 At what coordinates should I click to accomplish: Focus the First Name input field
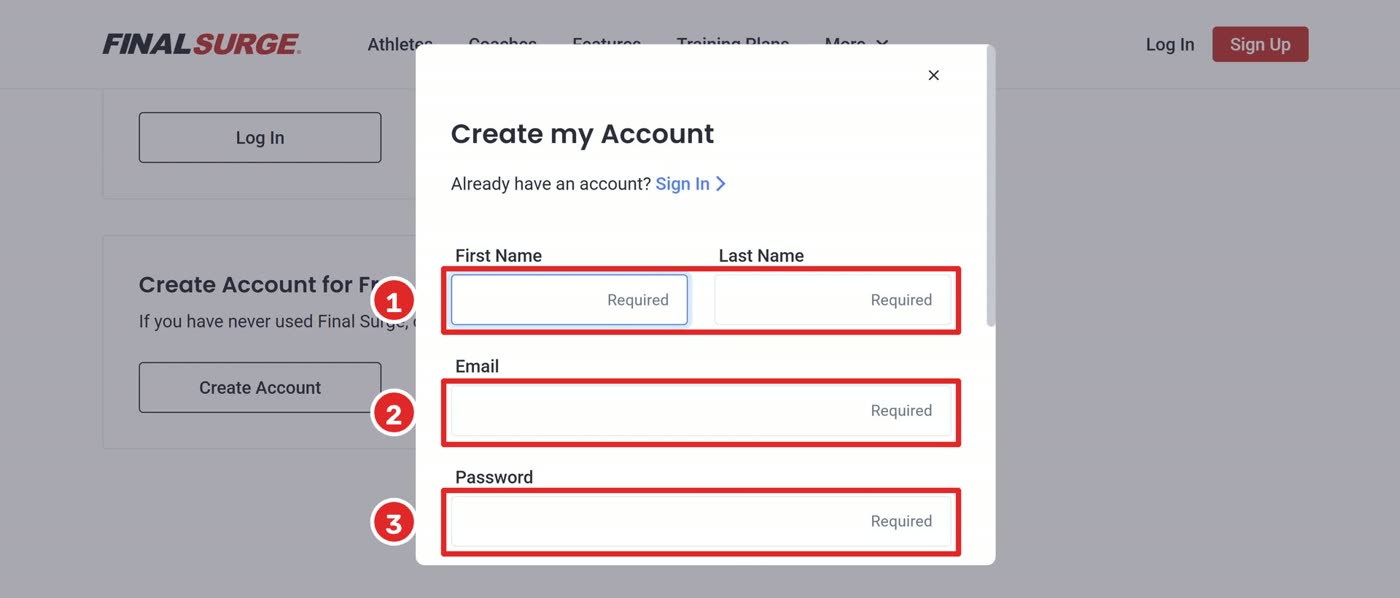click(x=569, y=300)
